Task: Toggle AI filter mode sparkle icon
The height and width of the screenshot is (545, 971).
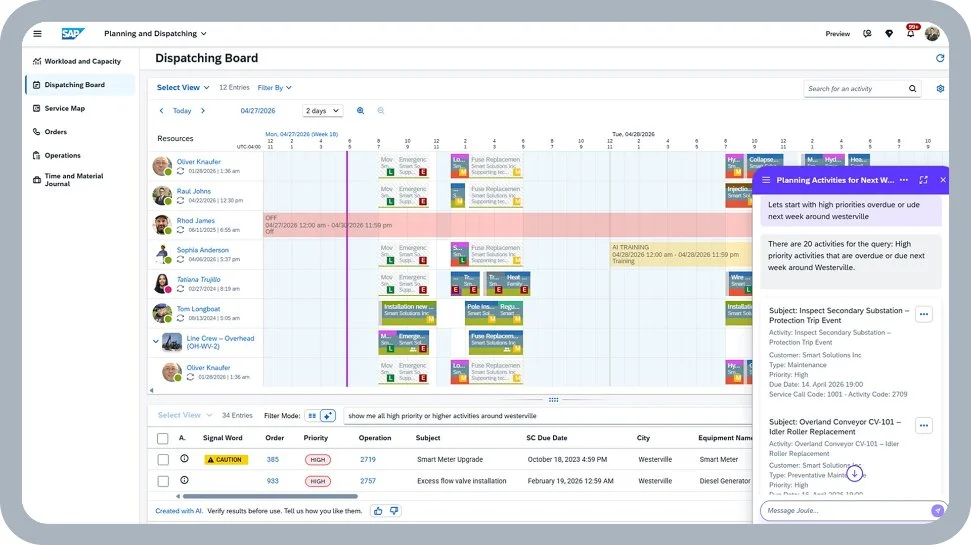Action: click(328, 416)
